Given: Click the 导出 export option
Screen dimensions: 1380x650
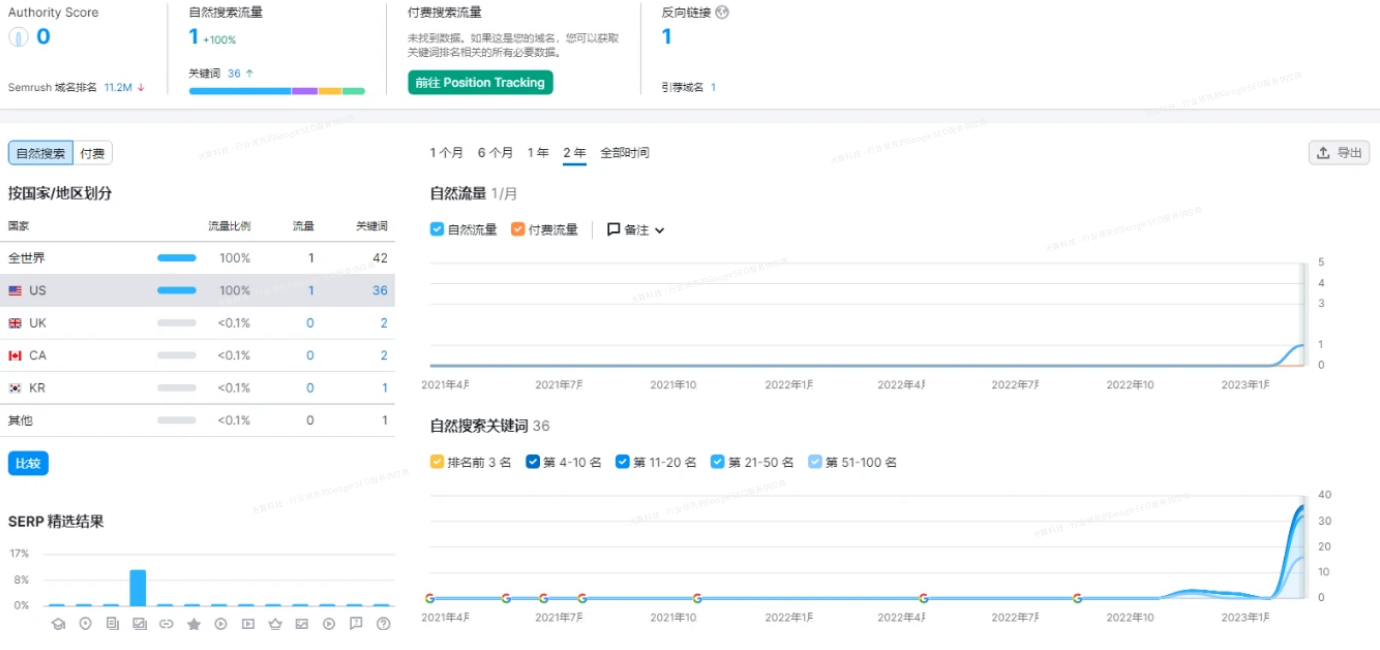Looking at the screenshot, I should (x=1339, y=152).
